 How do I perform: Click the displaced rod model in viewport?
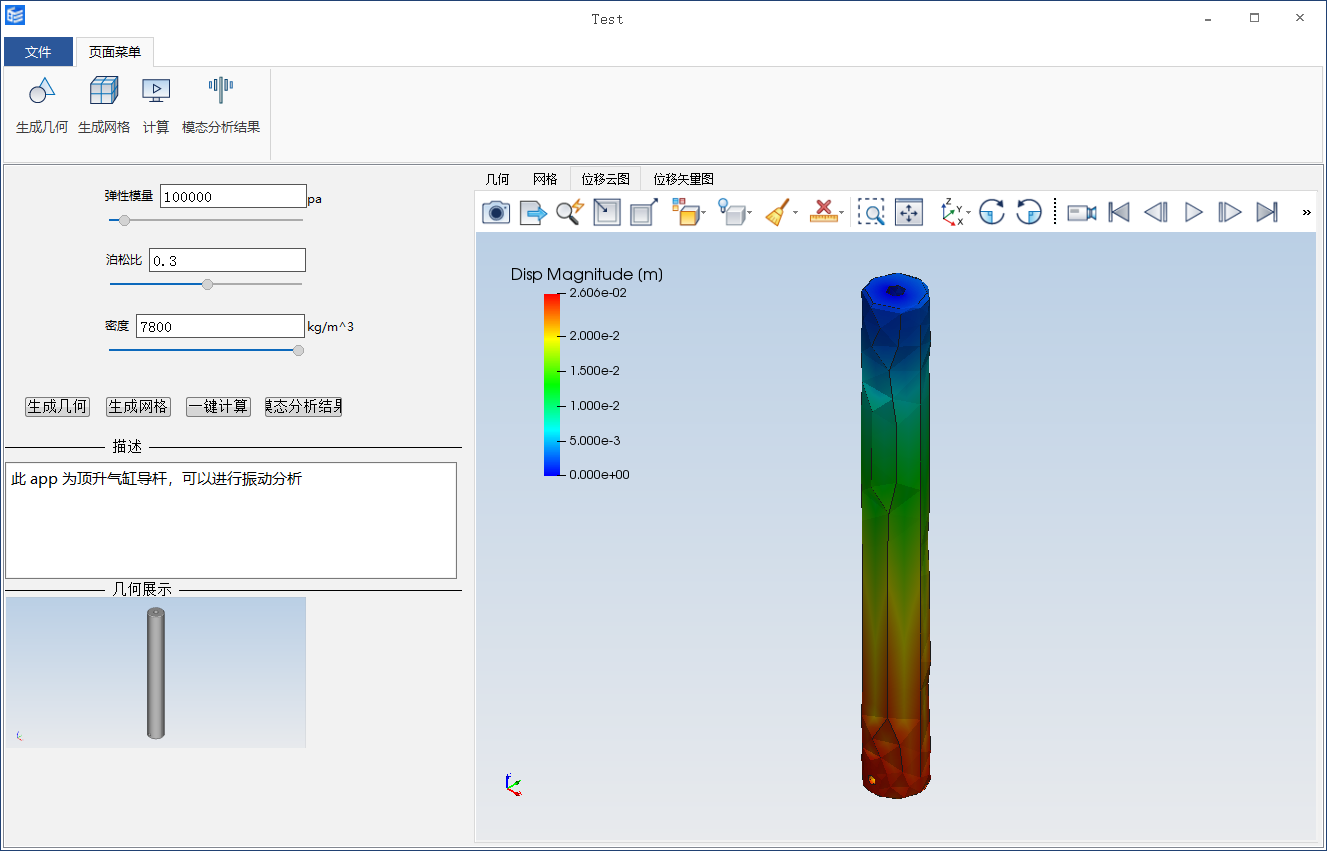tap(896, 535)
